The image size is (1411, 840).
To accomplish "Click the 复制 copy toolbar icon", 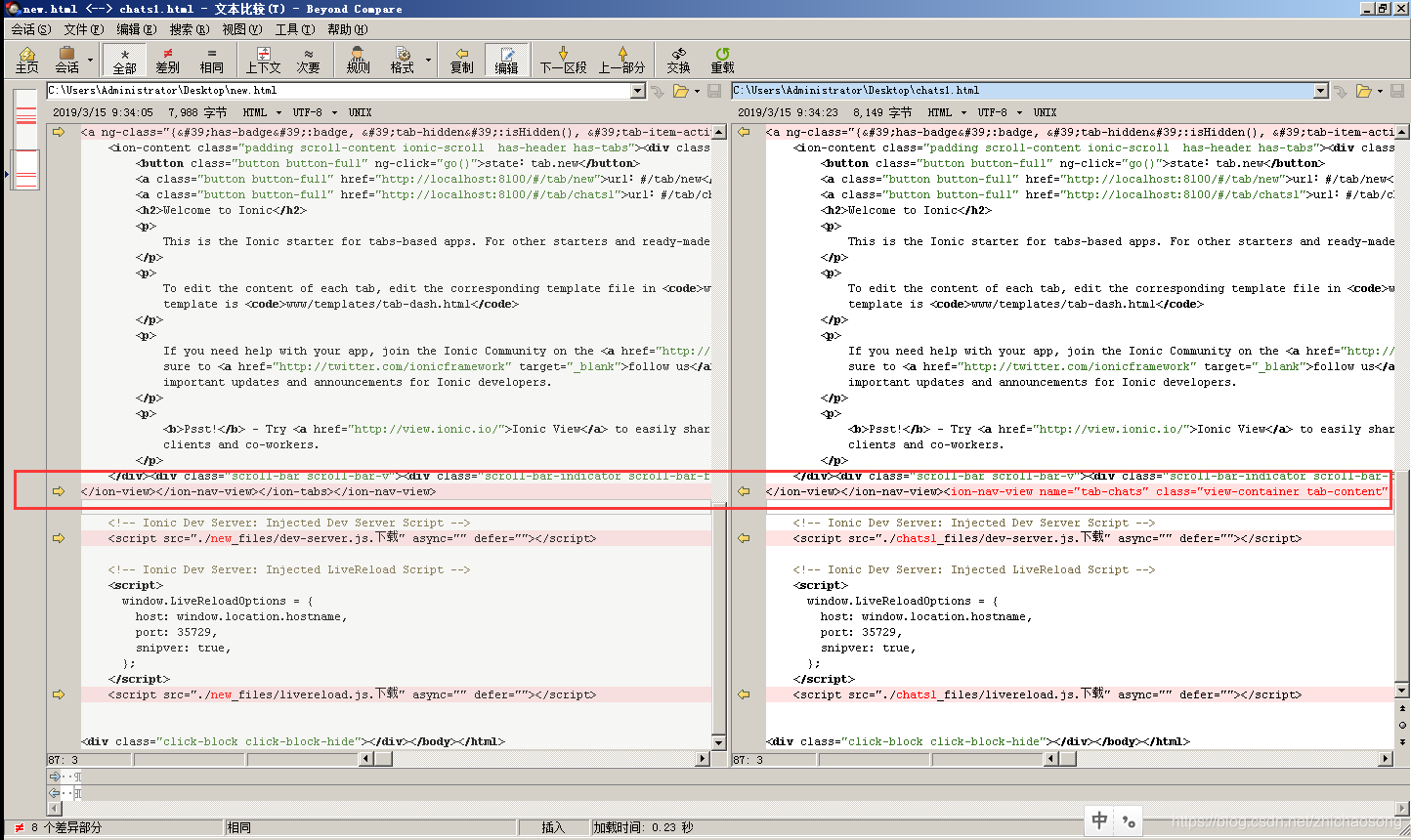I will [461, 60].
